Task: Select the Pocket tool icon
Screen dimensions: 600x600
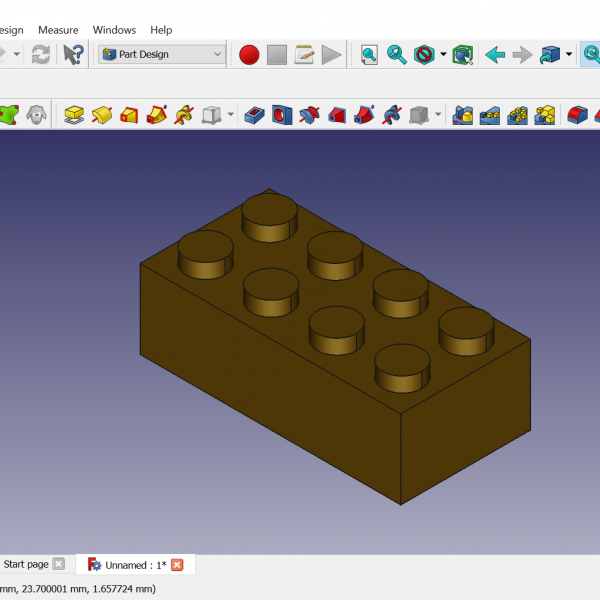Action: pyautogui.click(x=255, y=115)
